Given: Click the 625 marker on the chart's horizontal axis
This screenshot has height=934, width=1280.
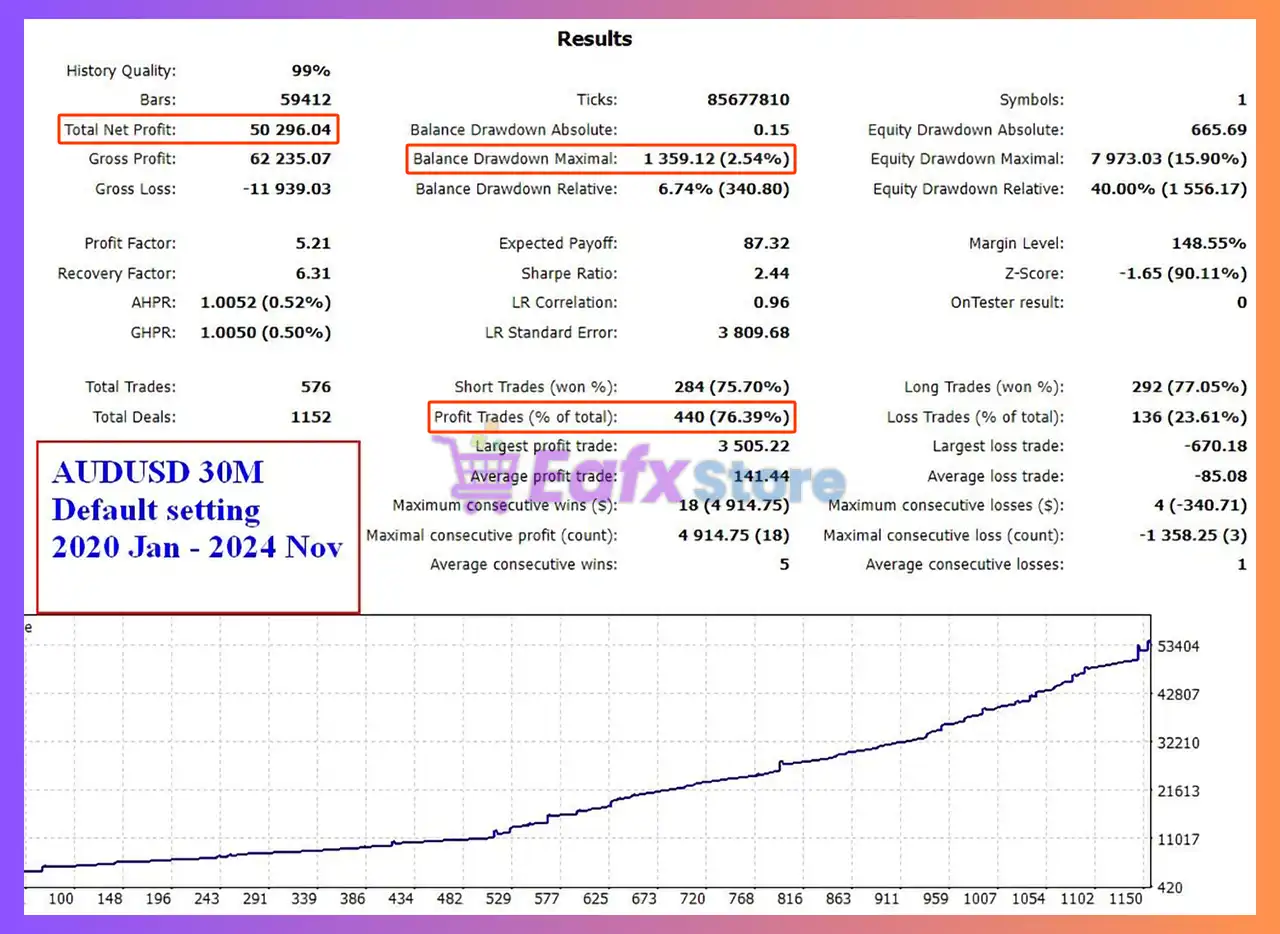Looking at the screenshot, I should click(x=595, y=899).
